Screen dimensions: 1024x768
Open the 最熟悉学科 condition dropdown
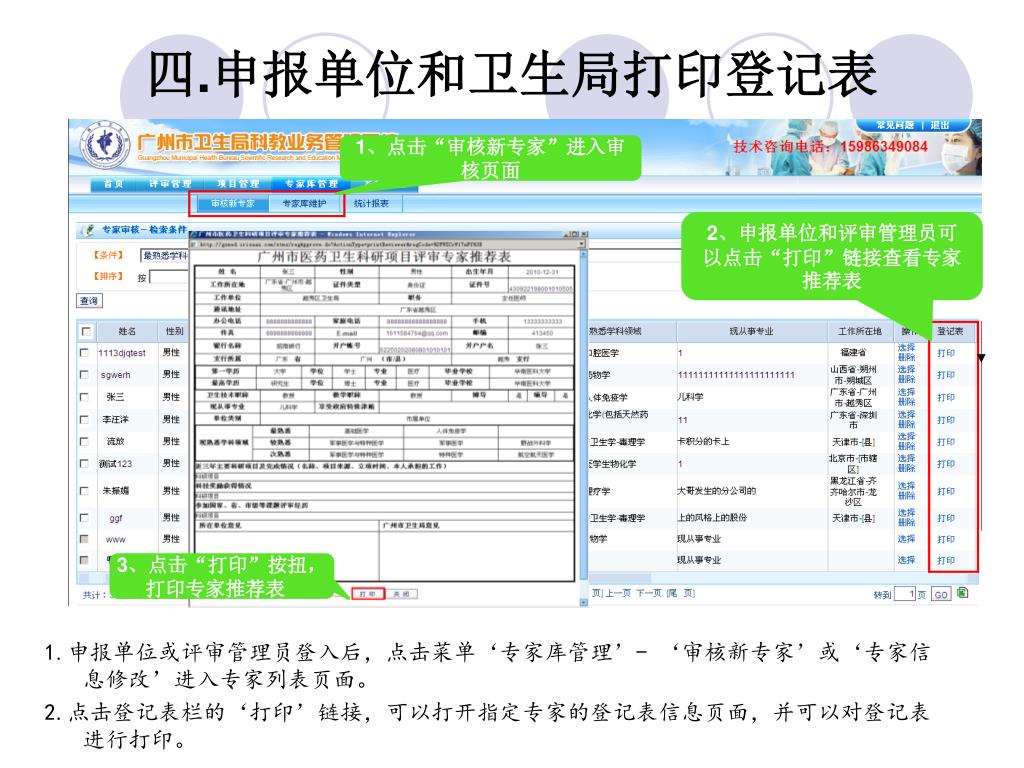[164, 255]
